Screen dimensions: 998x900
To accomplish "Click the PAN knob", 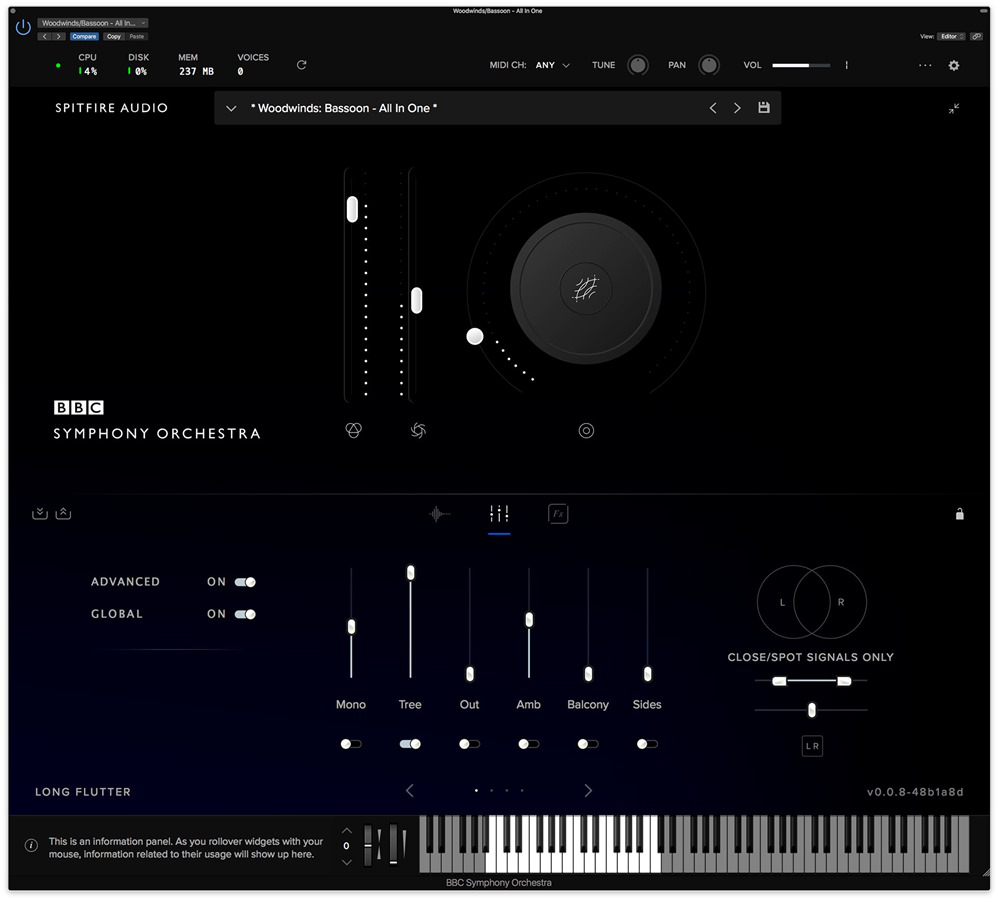I will click(x=708, y=65).
